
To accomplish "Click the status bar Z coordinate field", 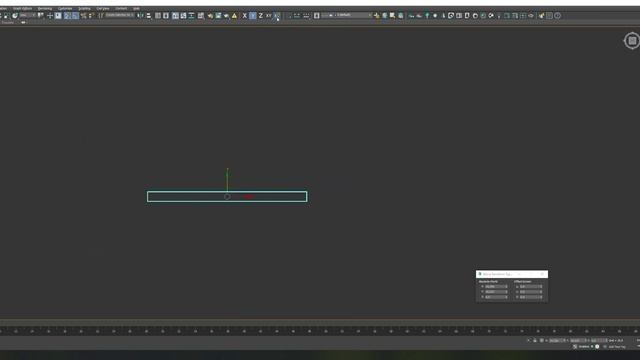I will pyautogui.click(x=598, y=340).
